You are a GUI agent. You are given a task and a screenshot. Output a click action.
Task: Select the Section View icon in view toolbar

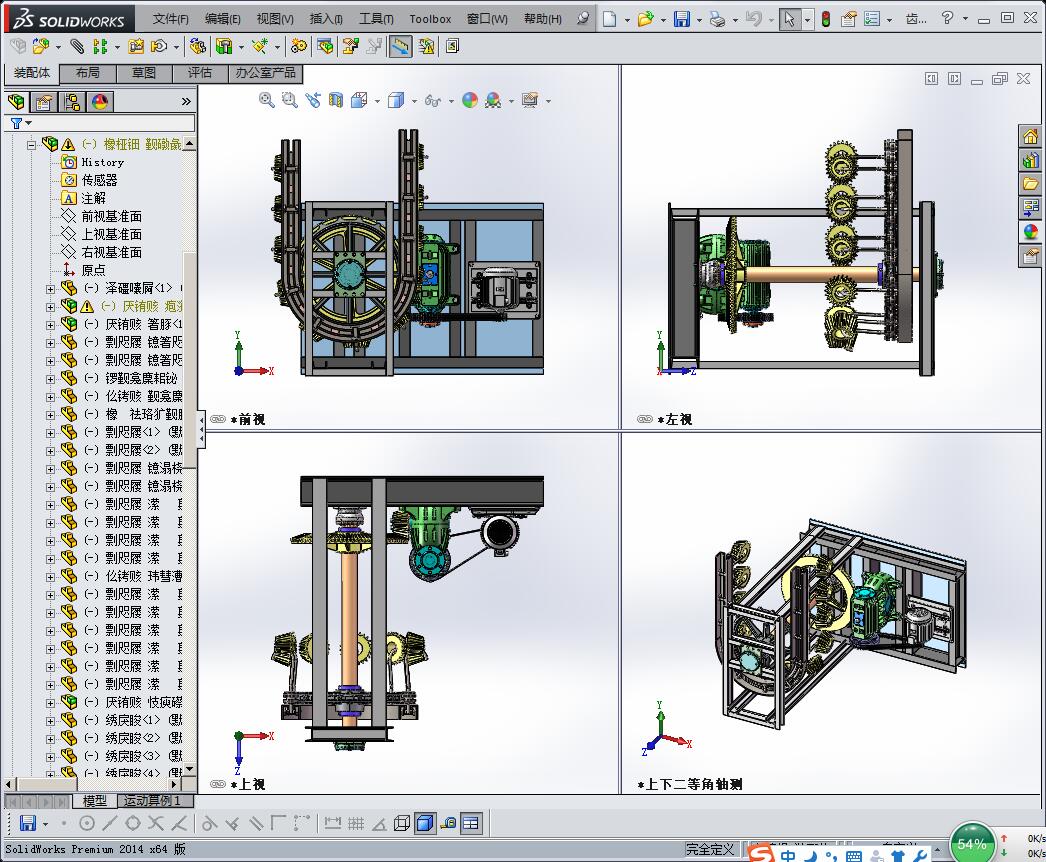(x=336, y=100)
